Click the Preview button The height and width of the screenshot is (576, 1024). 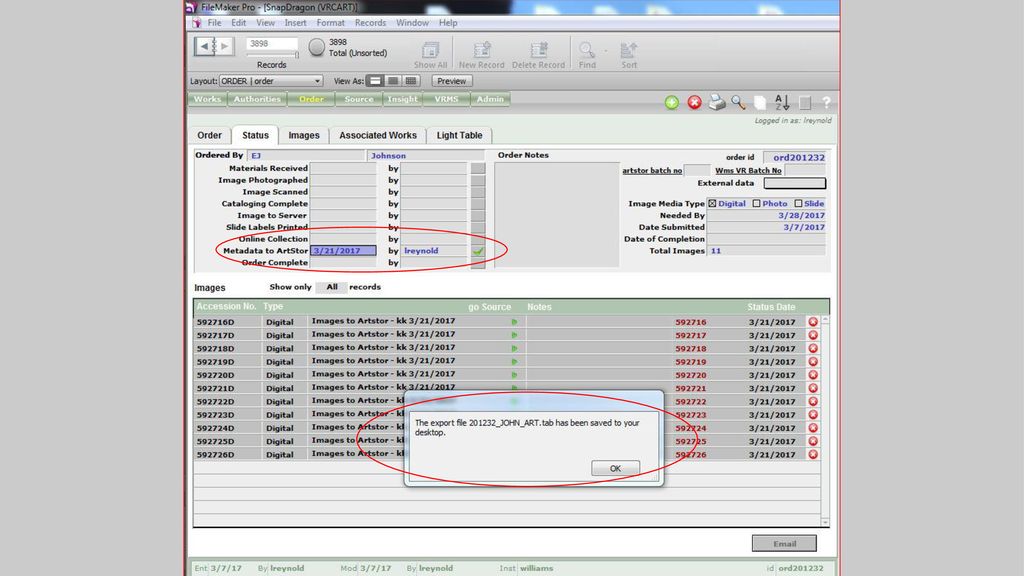click(452, 81)
